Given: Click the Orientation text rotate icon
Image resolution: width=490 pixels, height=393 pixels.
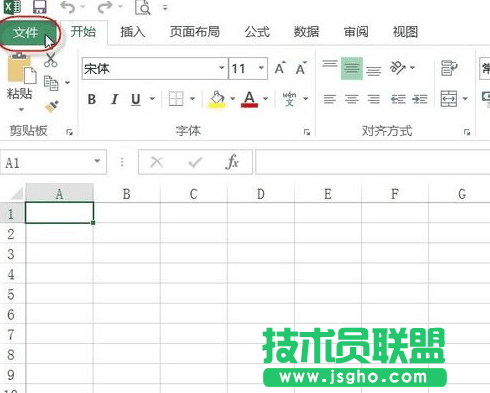Looking at the screenshot, I should [398, 68].
